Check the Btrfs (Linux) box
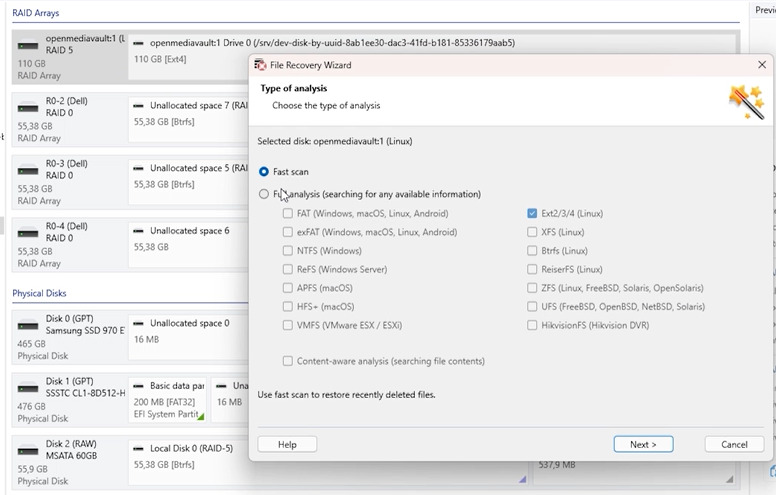Image resolution: width=776 pixels, height=495 pixels. (x=532, y=250)
